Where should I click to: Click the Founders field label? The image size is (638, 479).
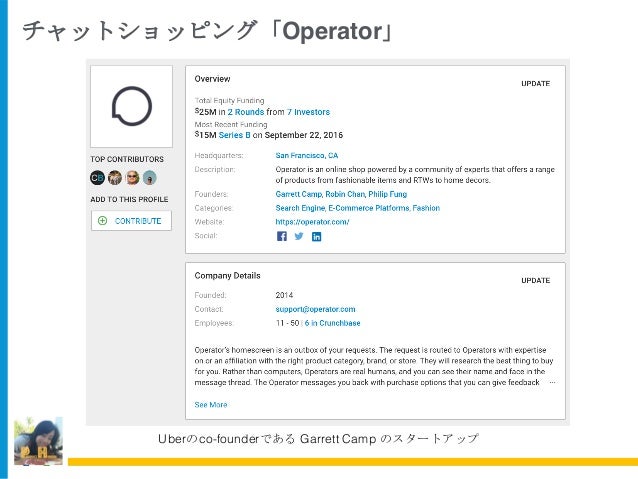[x=212, y=194]
